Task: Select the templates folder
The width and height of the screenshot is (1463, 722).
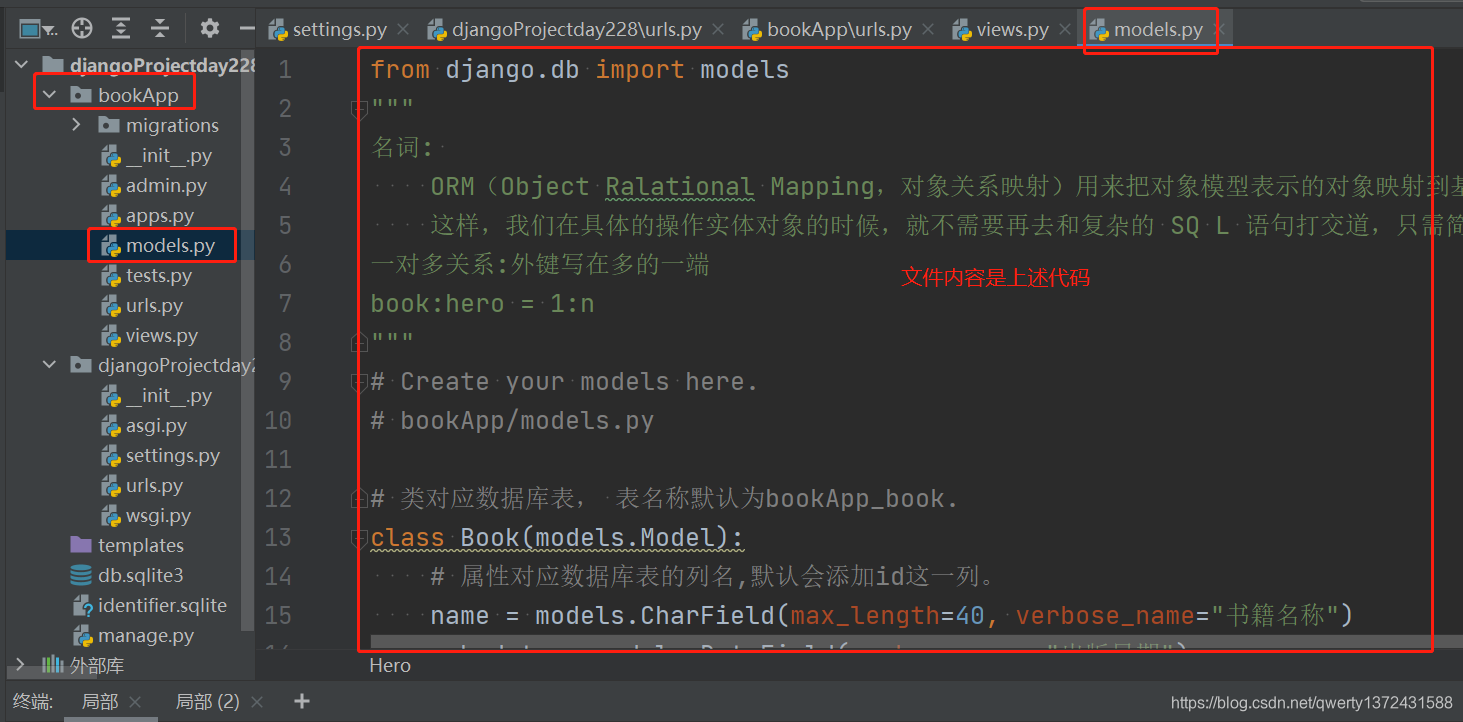Action: 141,546
